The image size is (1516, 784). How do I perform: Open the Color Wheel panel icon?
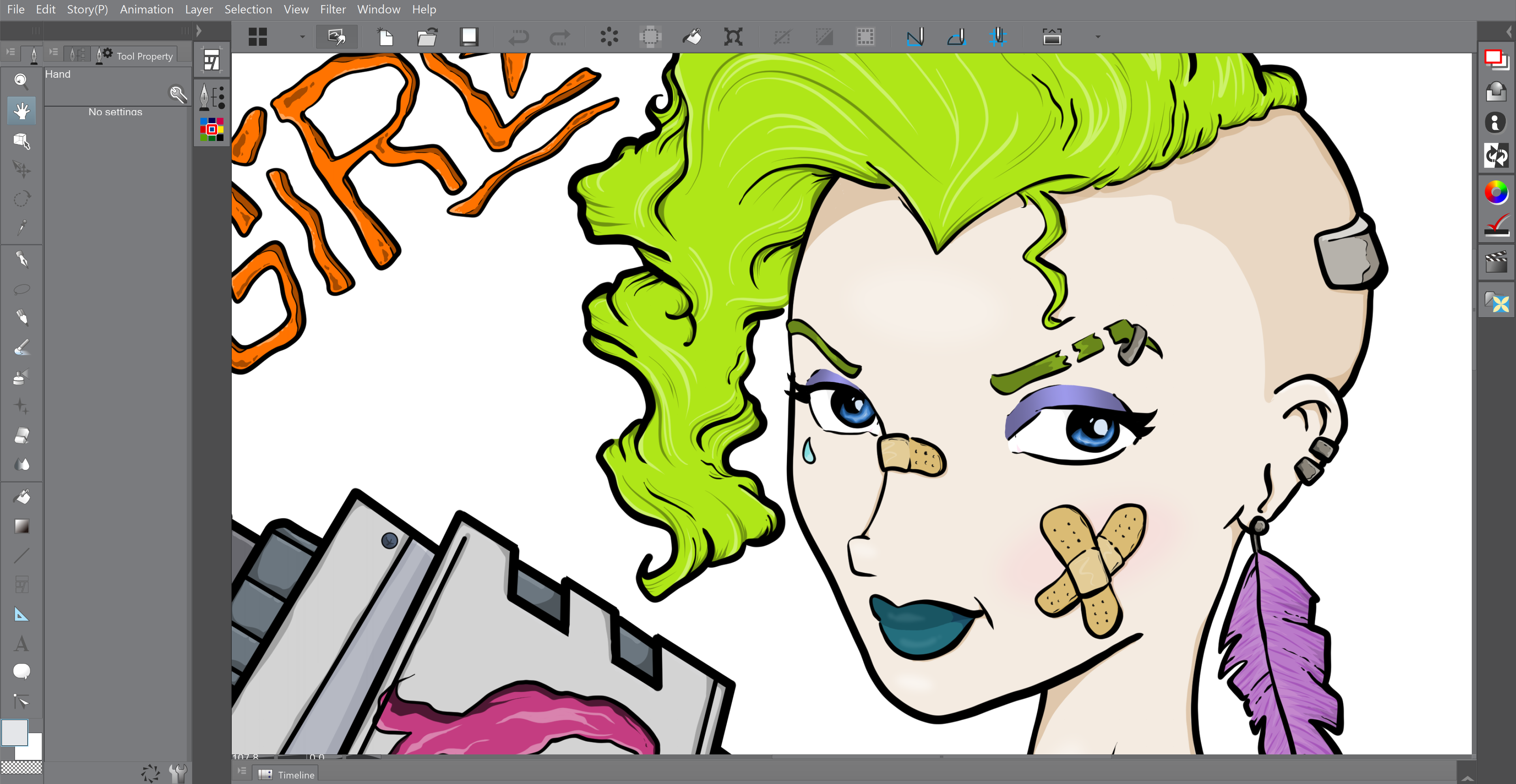[1495, 192]
